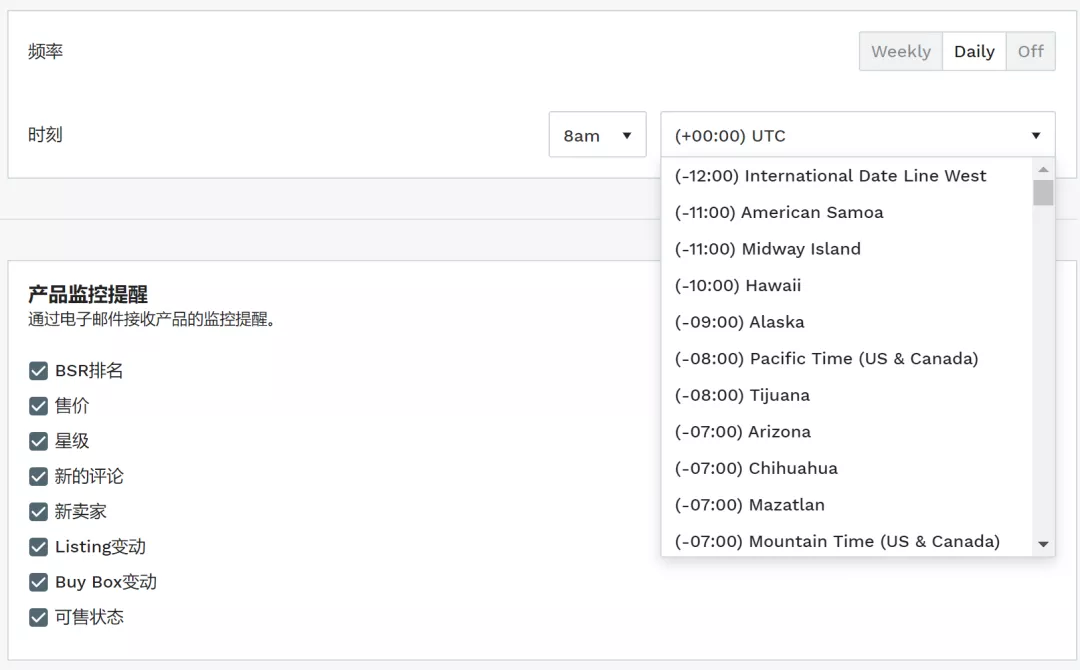
Task: Toggle the 新卖家 checkbox
Action: coord(38,511)
